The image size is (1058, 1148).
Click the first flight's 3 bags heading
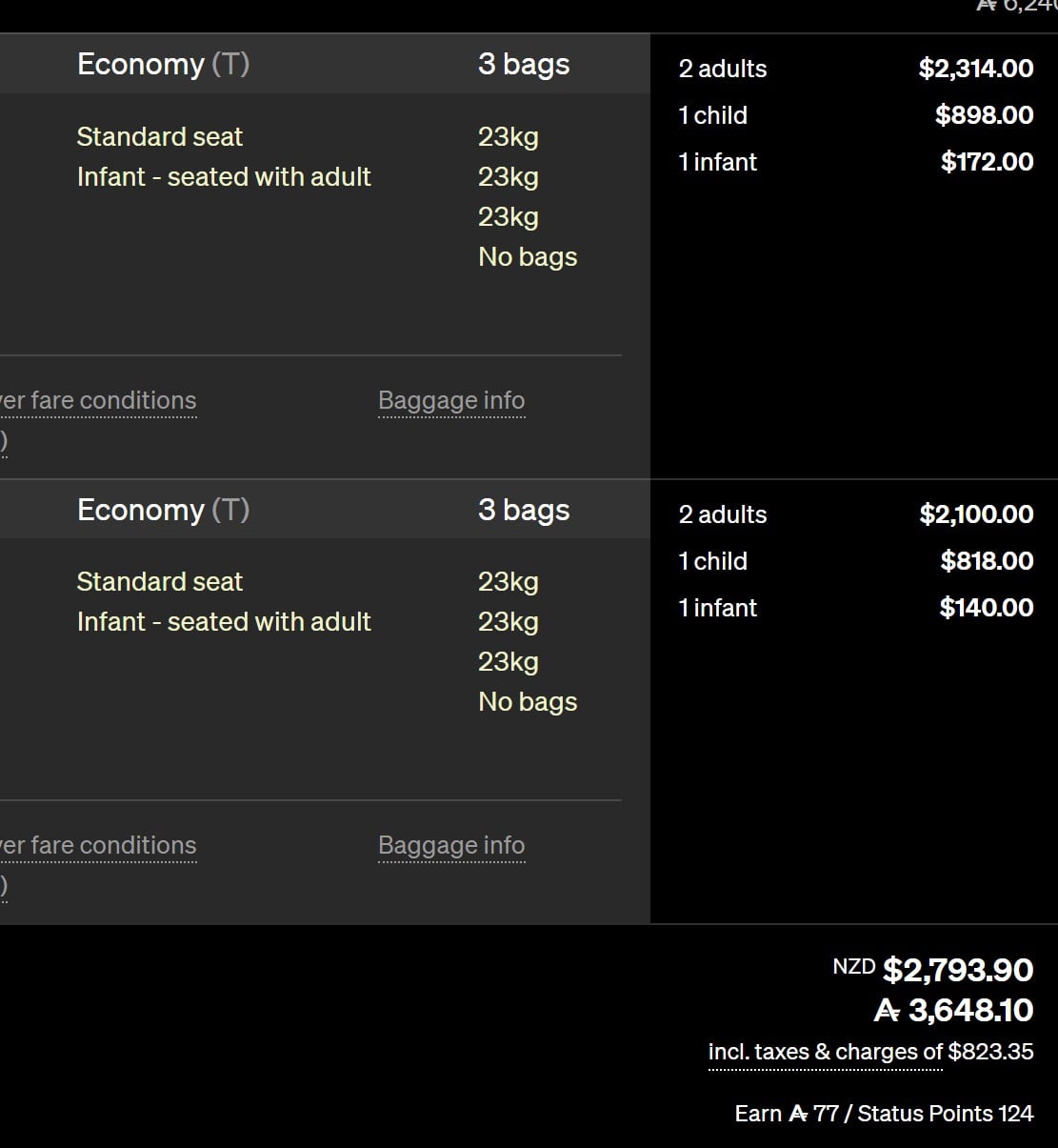(x=524, y=65)
